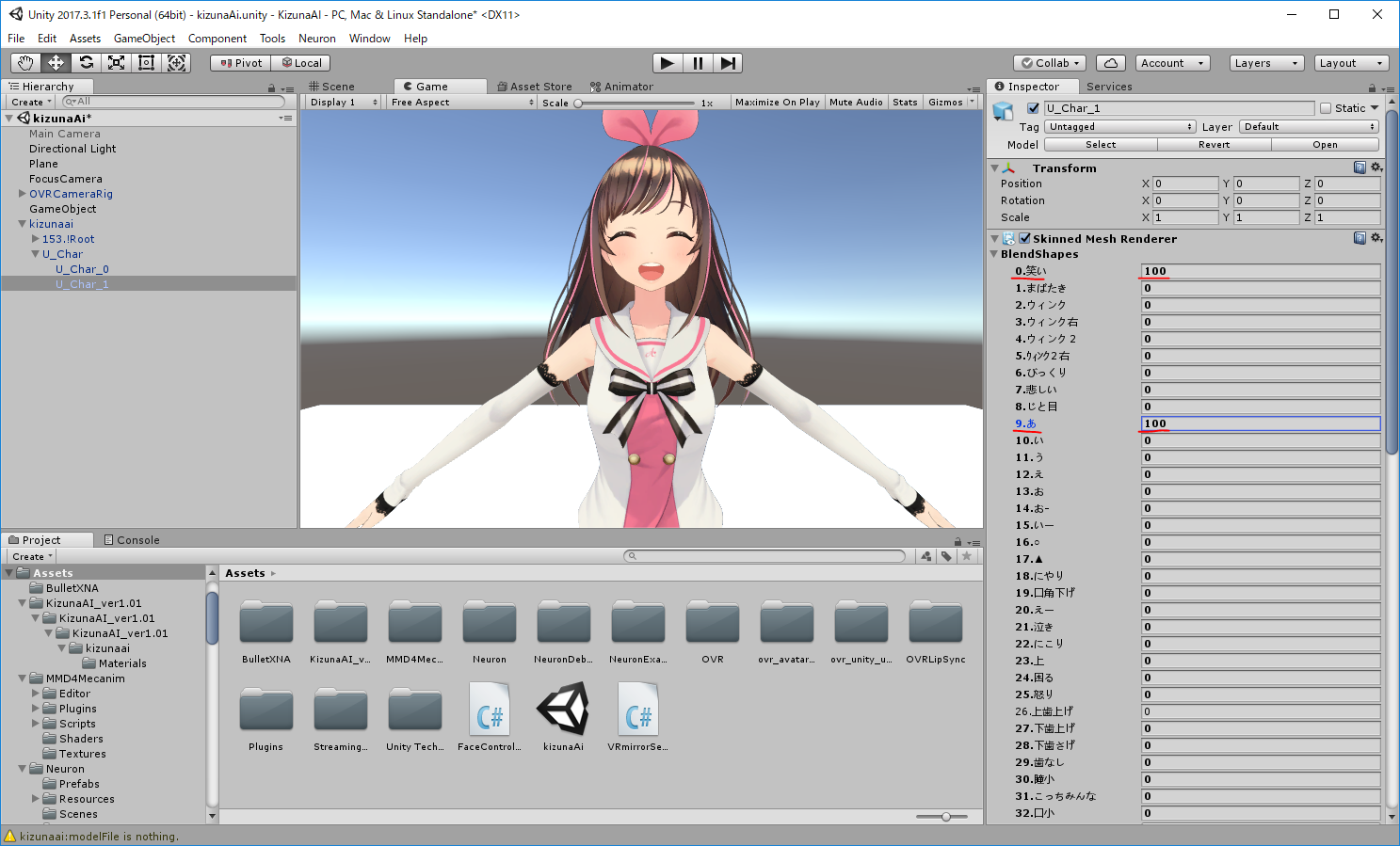The image size is (1400, 846).
Task: Select the Scale tool
Action: point(116,63)
